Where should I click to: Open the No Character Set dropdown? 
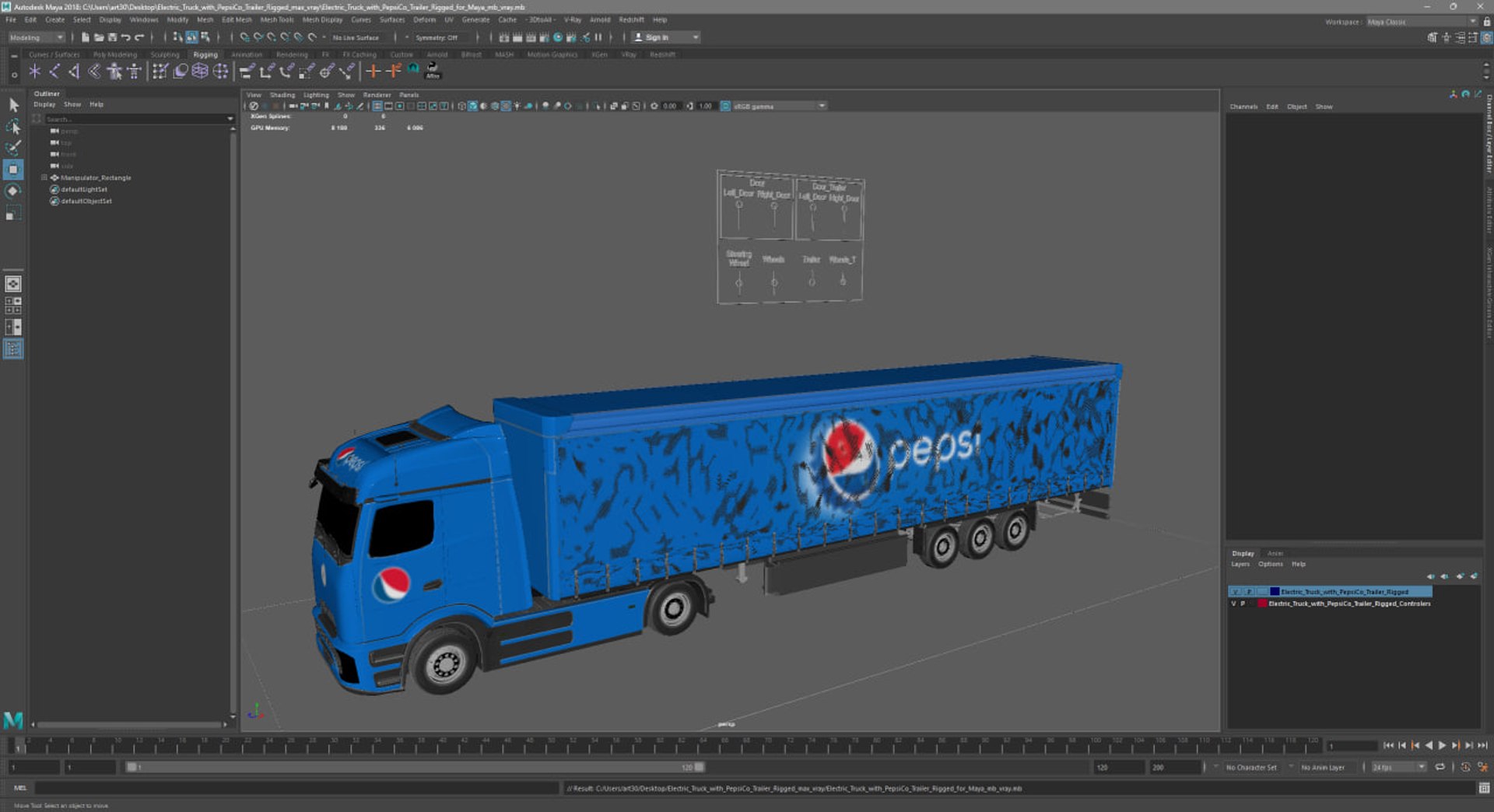click(1252, 767)
